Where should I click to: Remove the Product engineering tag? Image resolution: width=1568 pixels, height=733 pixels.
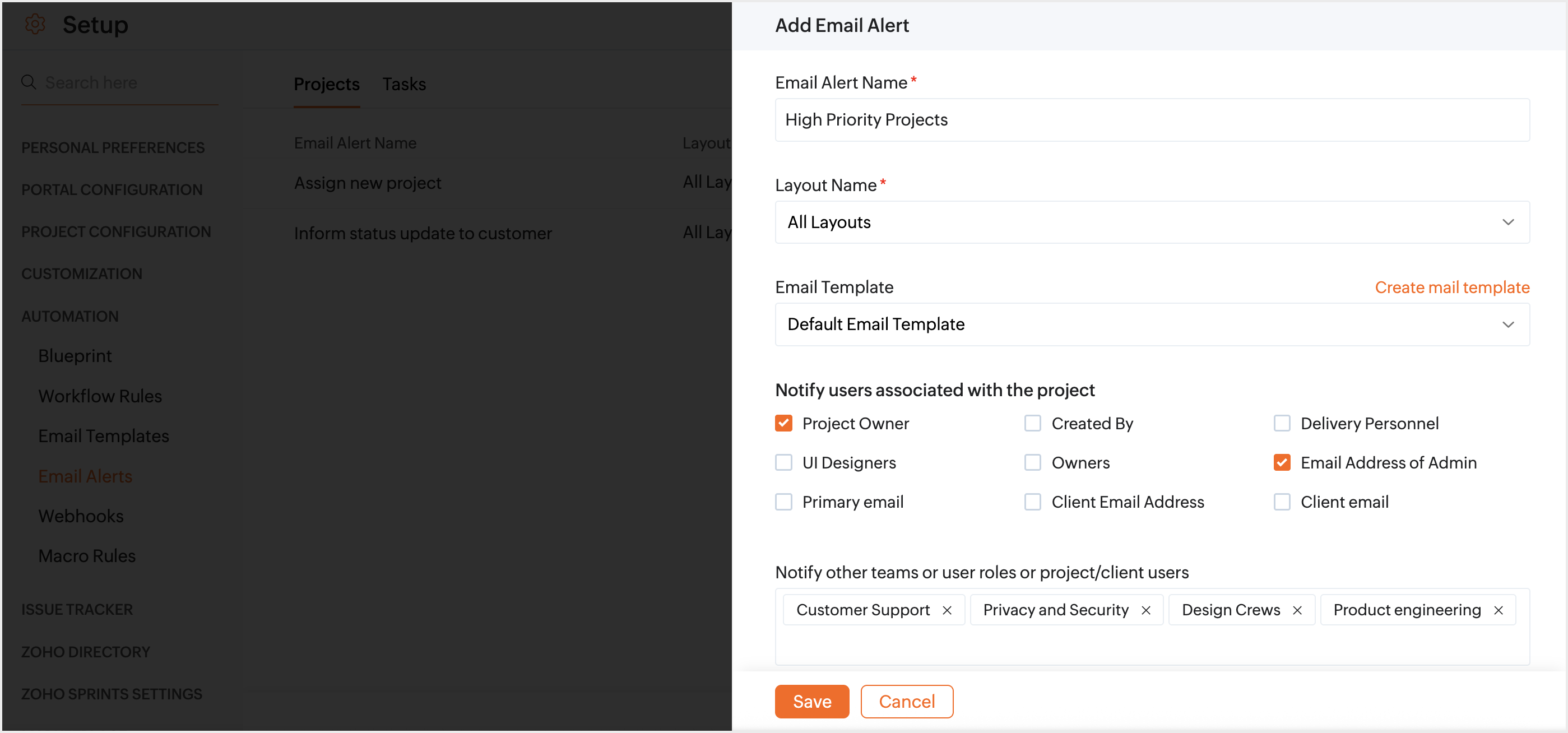point(1498,610)
